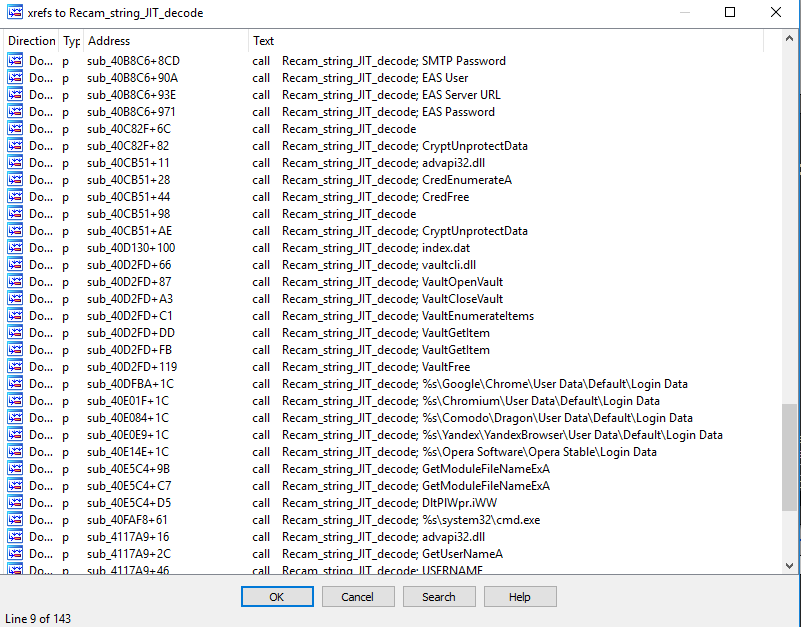This screenshot has width=801, height=627.
Task: Confirm selection with the OK button
Action: coord(277,596)
